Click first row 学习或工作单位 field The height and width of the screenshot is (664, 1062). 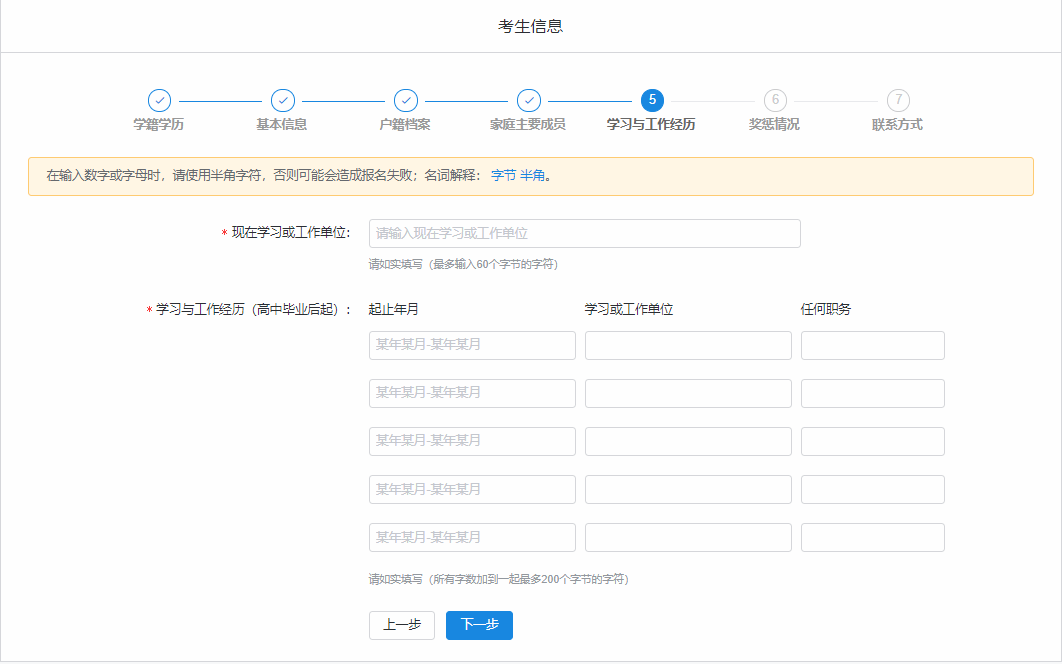688,345
